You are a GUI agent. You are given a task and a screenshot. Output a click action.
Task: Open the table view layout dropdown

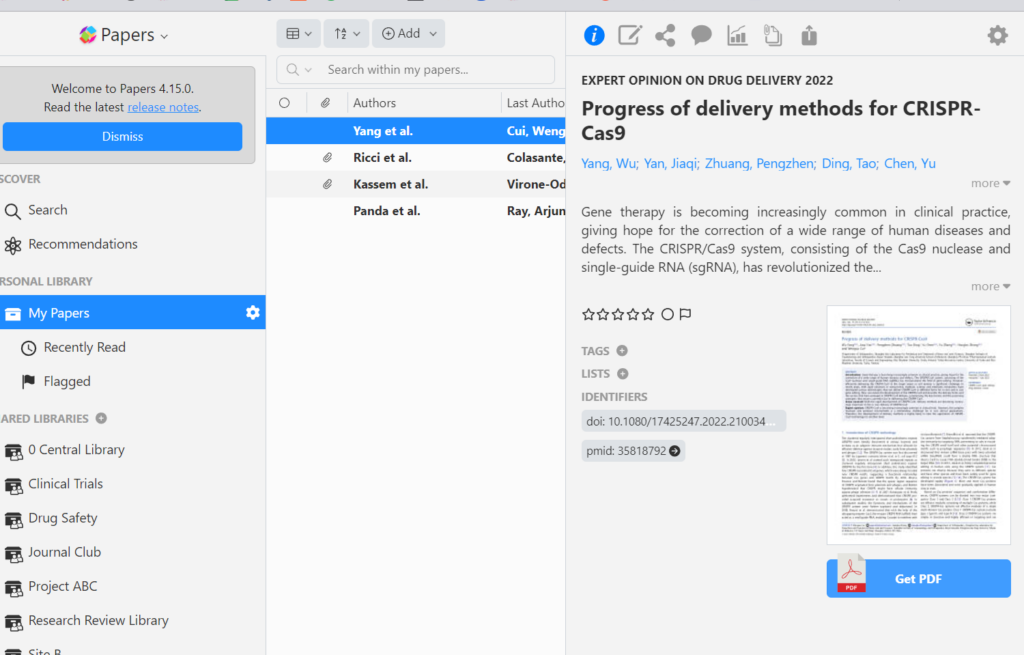298,34
